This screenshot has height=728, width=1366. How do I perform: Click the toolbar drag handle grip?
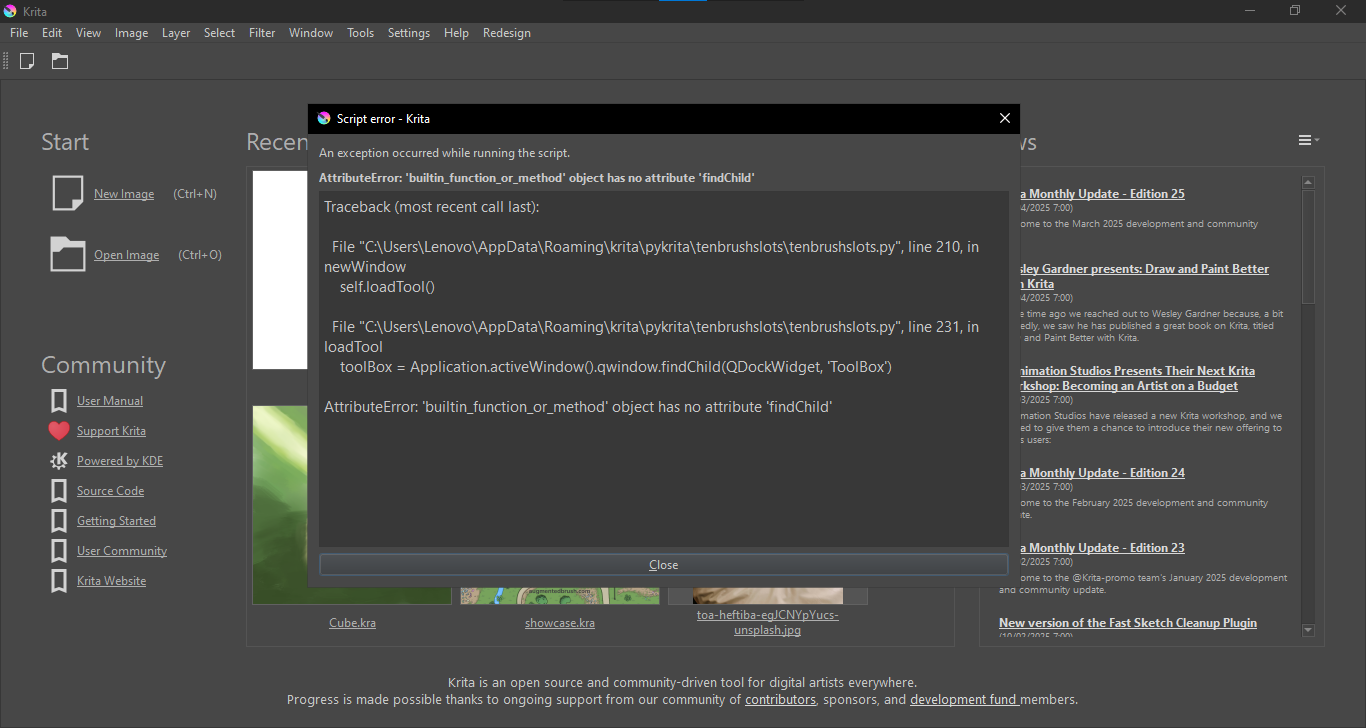pos(6,61)
